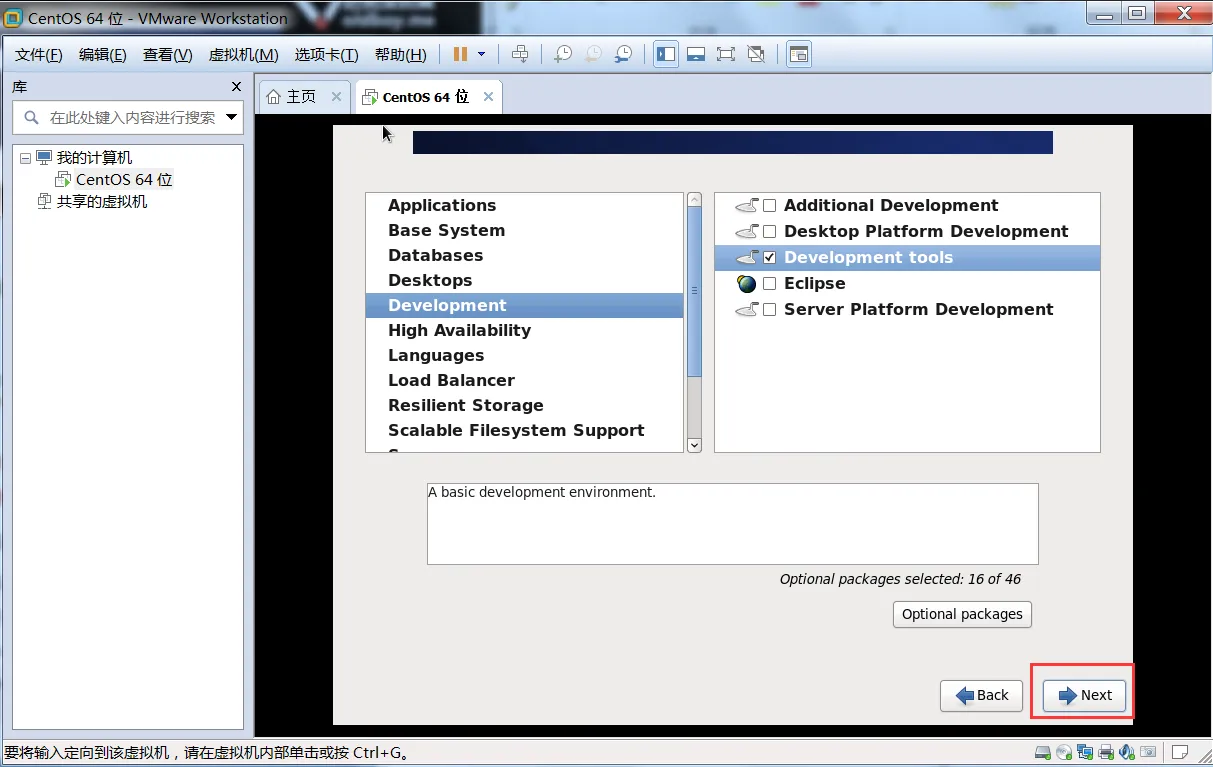Click the category list scroll down arrow
This screenshot has height=767, width=1213.
pos(695,444)
